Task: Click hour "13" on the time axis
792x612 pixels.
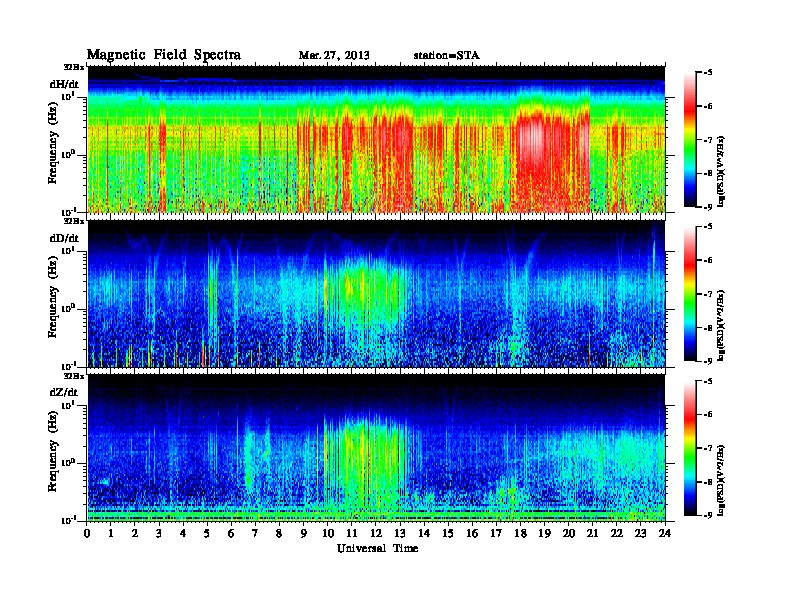Action: (x=400, y=533)
